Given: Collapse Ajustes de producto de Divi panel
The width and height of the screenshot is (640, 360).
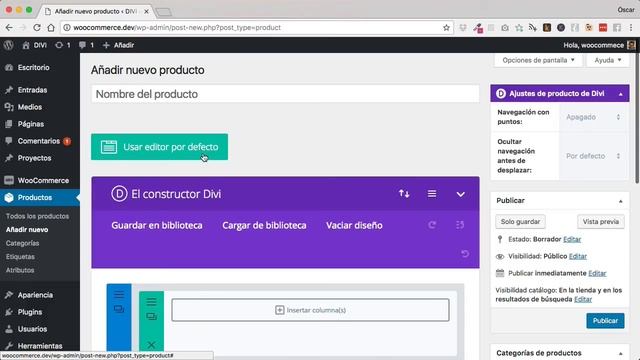Looking at the screenshot, I should pyautogui.click(x=620, y=94).
